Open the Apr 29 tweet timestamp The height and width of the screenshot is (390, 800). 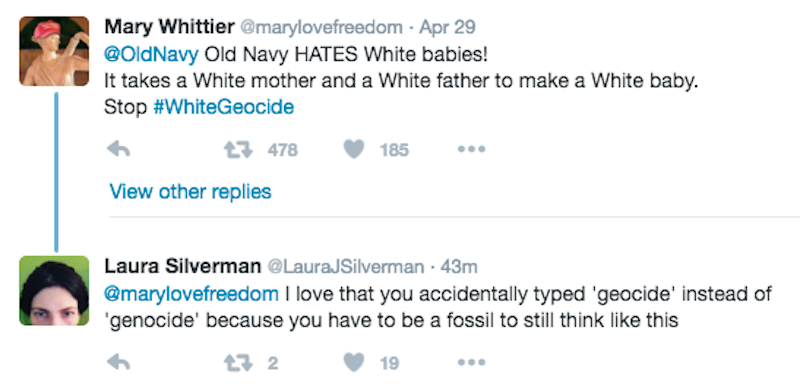[447, 28]
